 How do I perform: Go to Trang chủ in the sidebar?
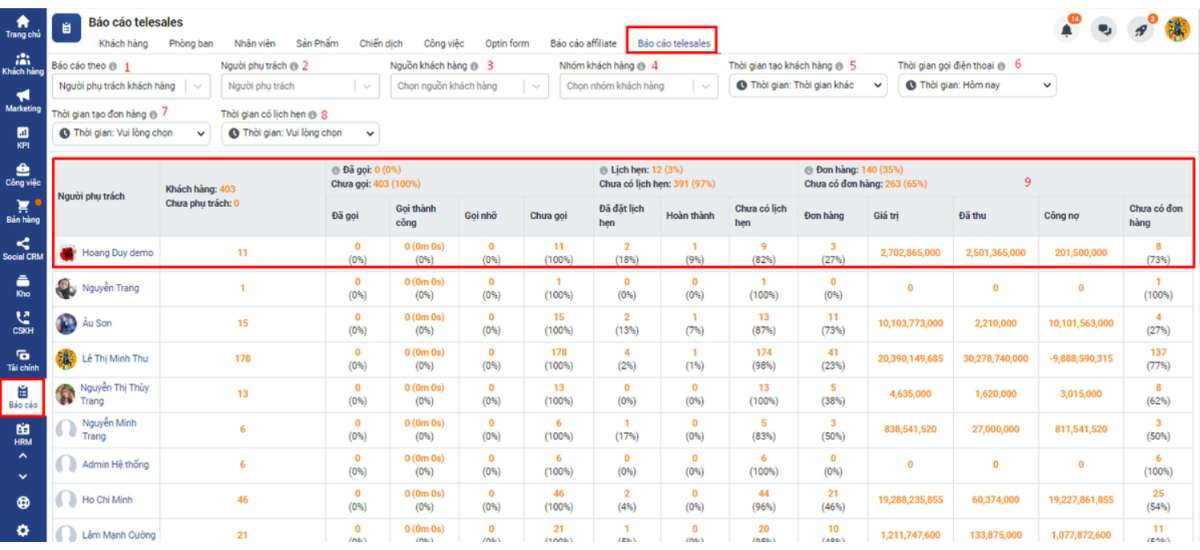pos(22,26)
